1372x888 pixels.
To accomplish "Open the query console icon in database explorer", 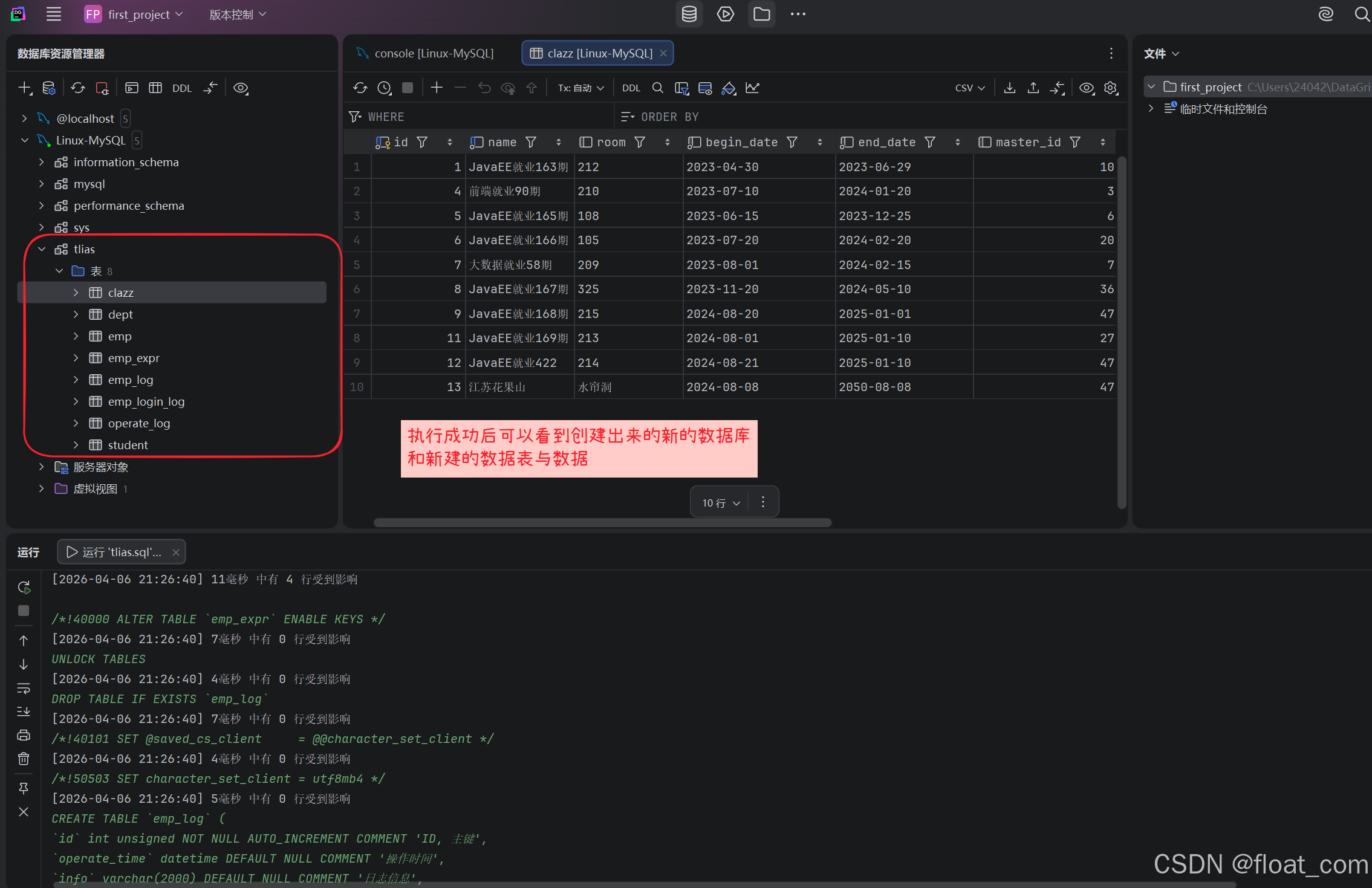I will (x=132, y=88).
